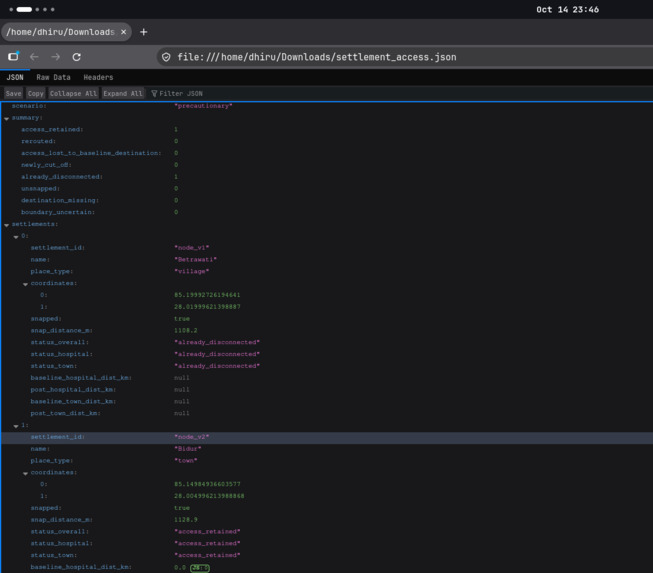Image resolution: width=653 pixels, height=573 pixels.
Task: Switch to the JSON viewer tab
Action: click(15, 77)
